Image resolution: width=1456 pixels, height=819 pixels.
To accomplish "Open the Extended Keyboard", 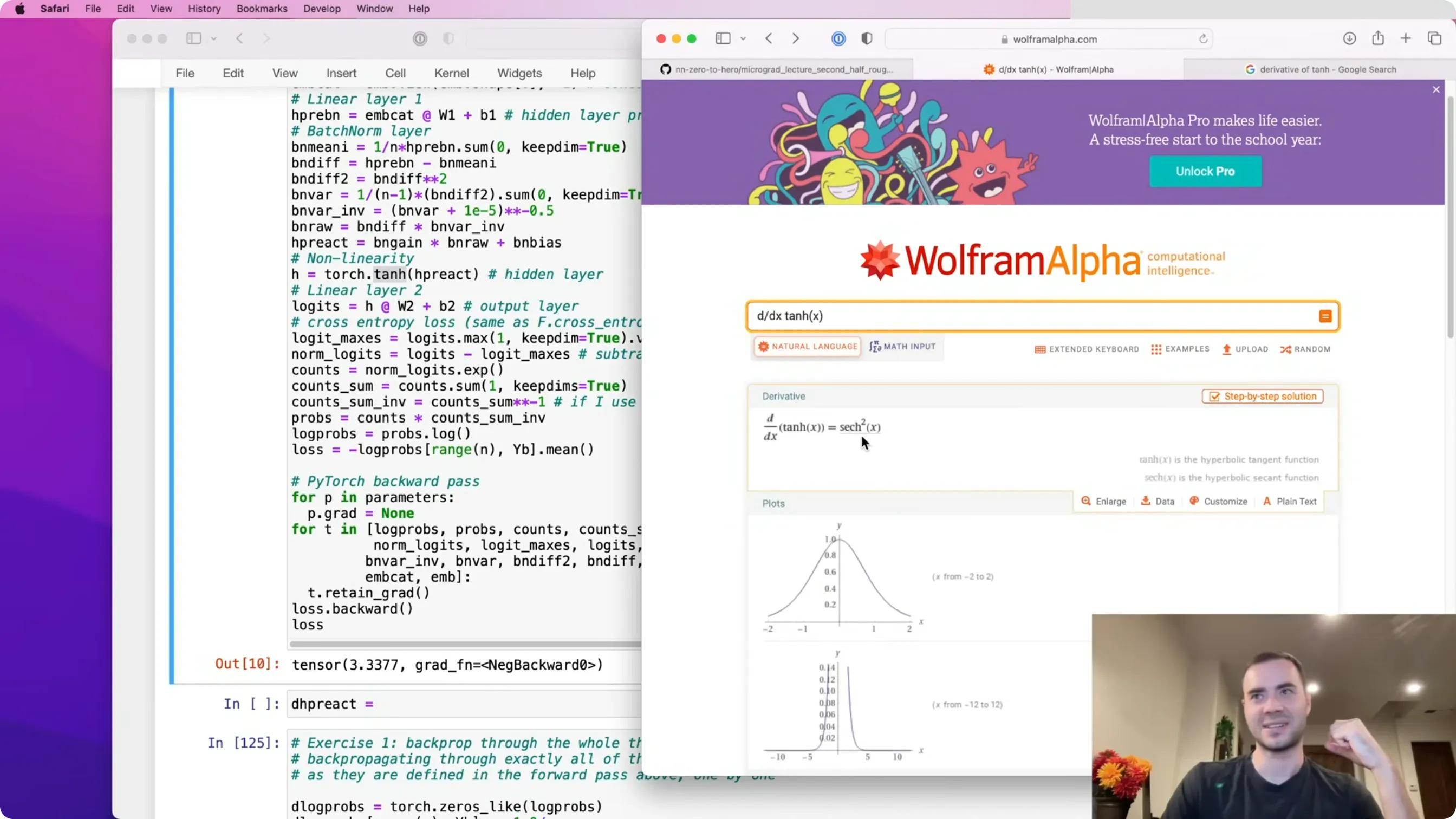I will tap(1087, 349).
